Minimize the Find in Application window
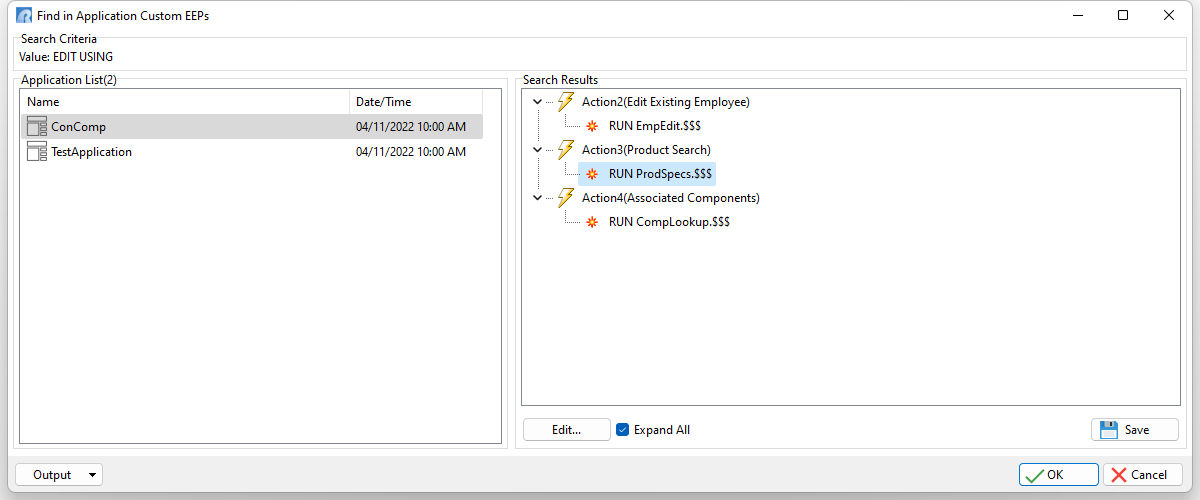1200x500 pixels. coord(1077,15)
